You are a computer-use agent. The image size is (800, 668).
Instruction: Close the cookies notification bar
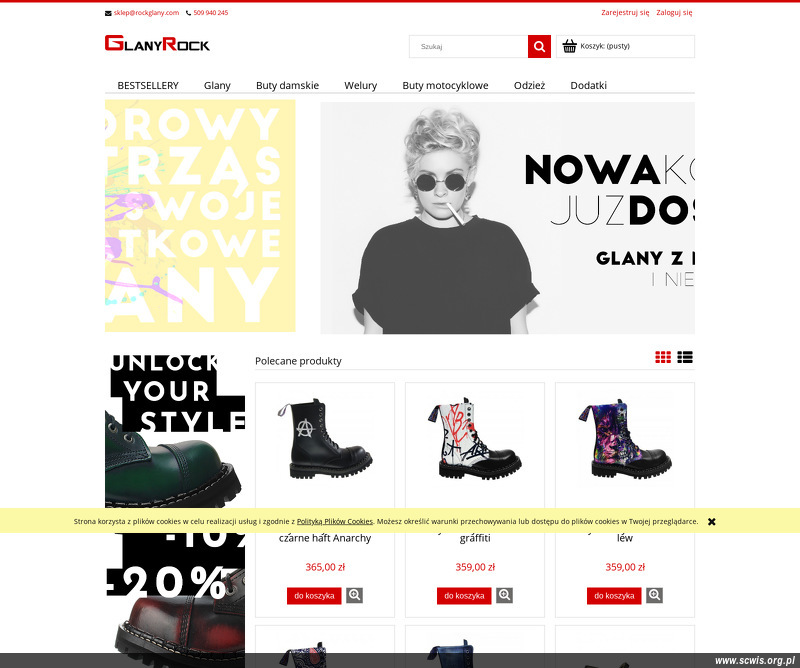coord(711,522)
